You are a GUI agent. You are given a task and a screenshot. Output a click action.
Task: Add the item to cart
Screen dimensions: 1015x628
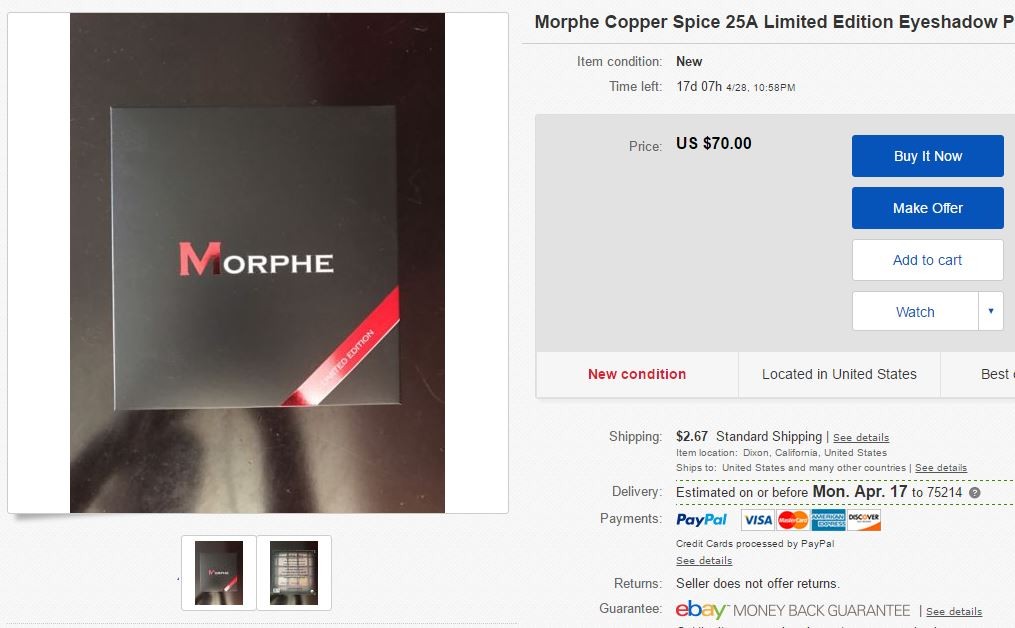[x=928, y=260]
